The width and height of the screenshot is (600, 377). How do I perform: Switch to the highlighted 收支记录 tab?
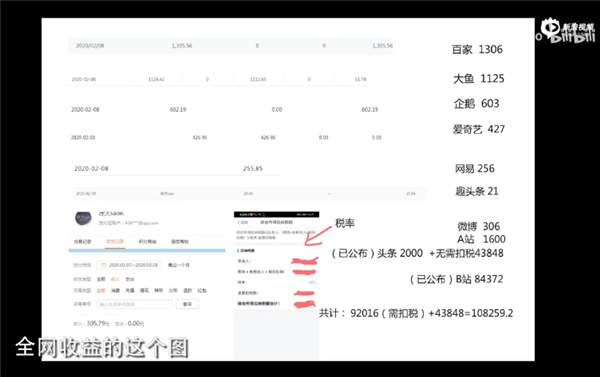[x=115, y=242]
